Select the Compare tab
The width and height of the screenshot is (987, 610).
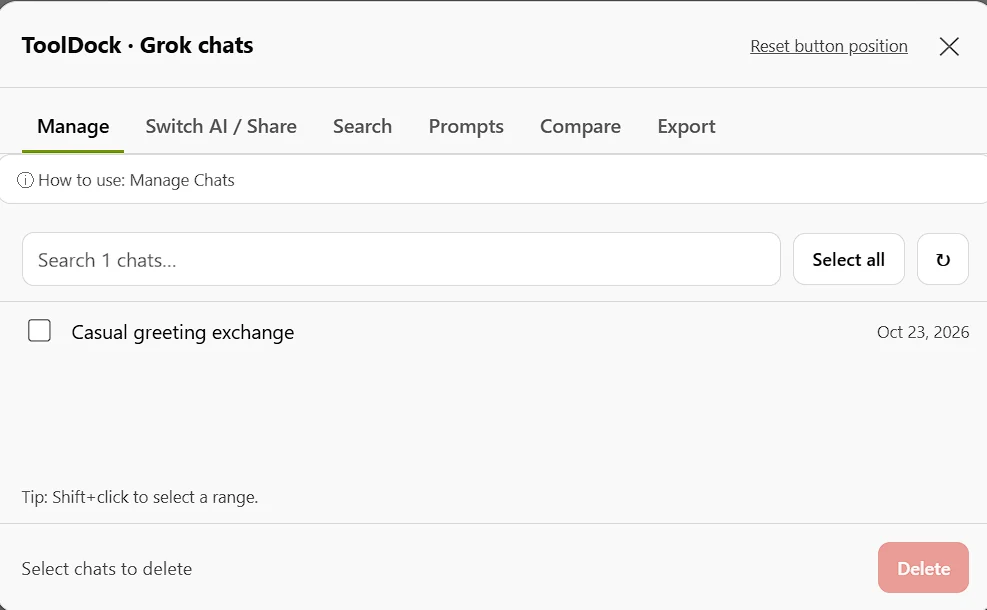[580, 127]
